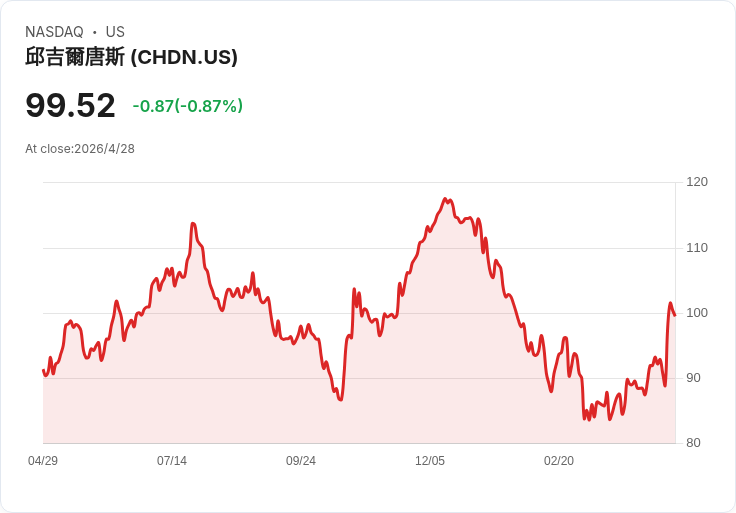Image resolution: width=736 pixels, height=513 pixels.
Task: Click the 99.52 current price
Action: (x=70, y=105)
